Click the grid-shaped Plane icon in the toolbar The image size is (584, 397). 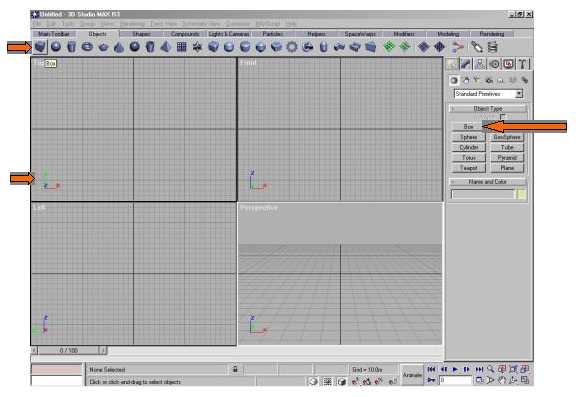point(181,47)
